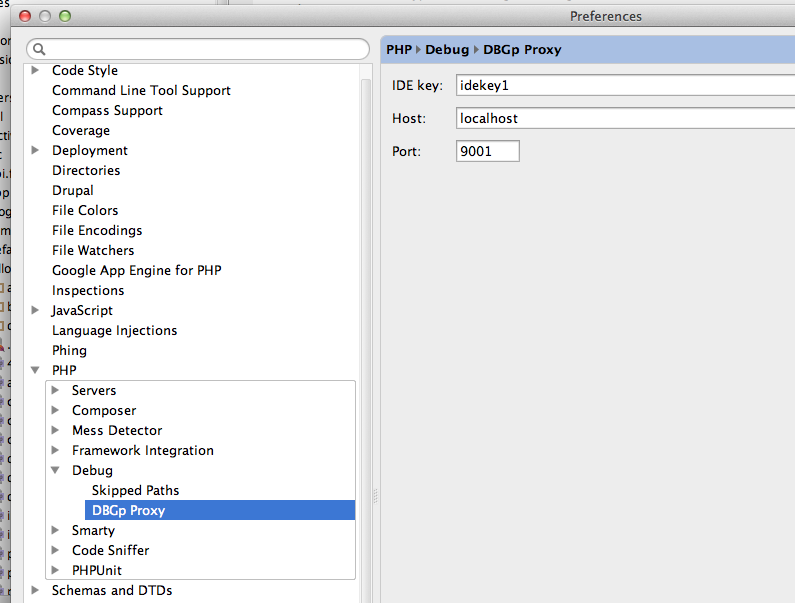The image size is (795, 603).
Task: Select Mess Detector under PHP
Action: pos(117,431)
